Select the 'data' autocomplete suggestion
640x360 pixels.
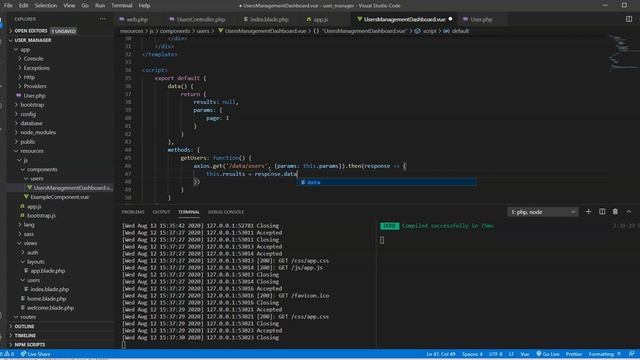coord(386,182)
